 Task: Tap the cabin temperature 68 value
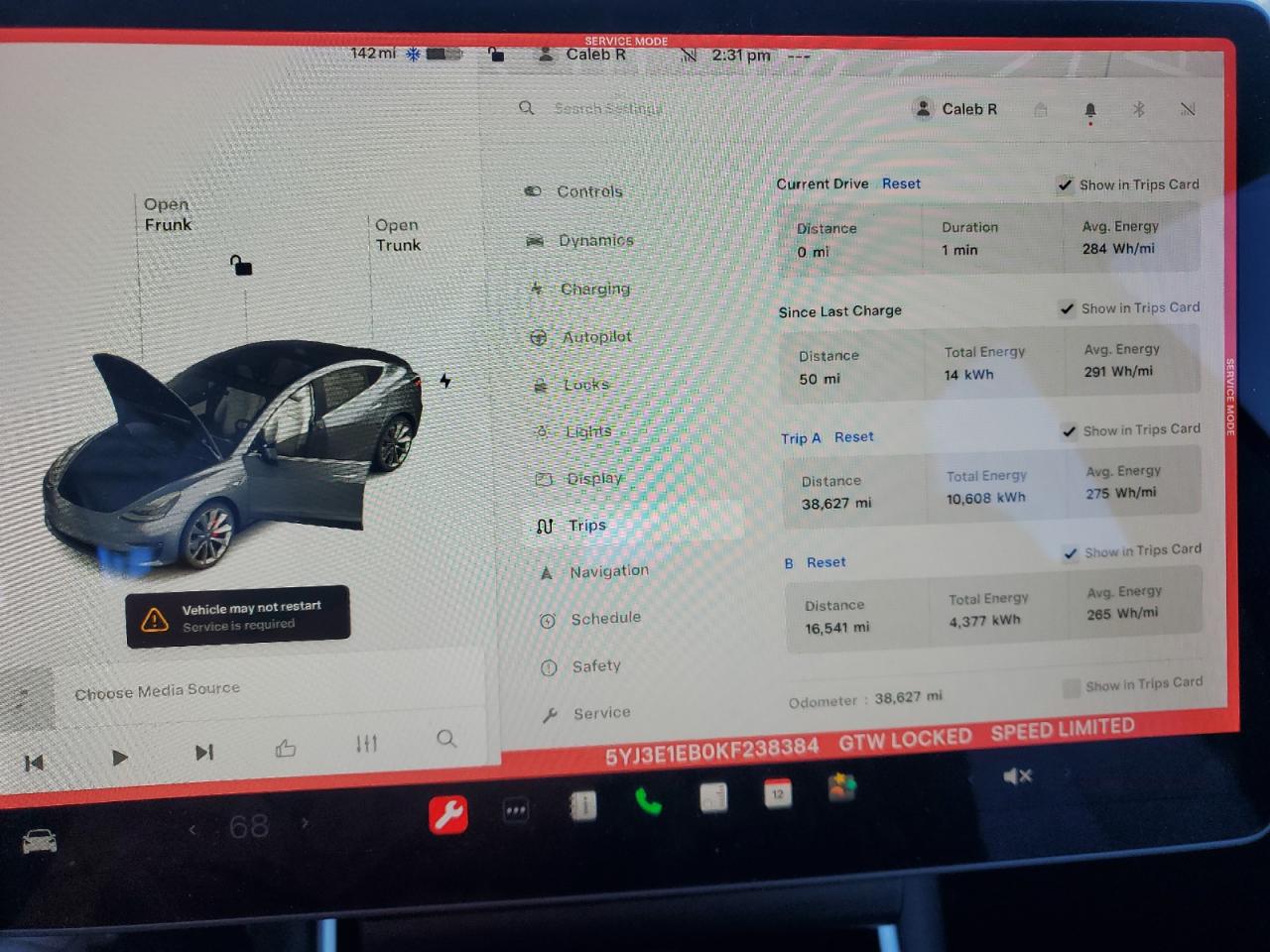248,825
